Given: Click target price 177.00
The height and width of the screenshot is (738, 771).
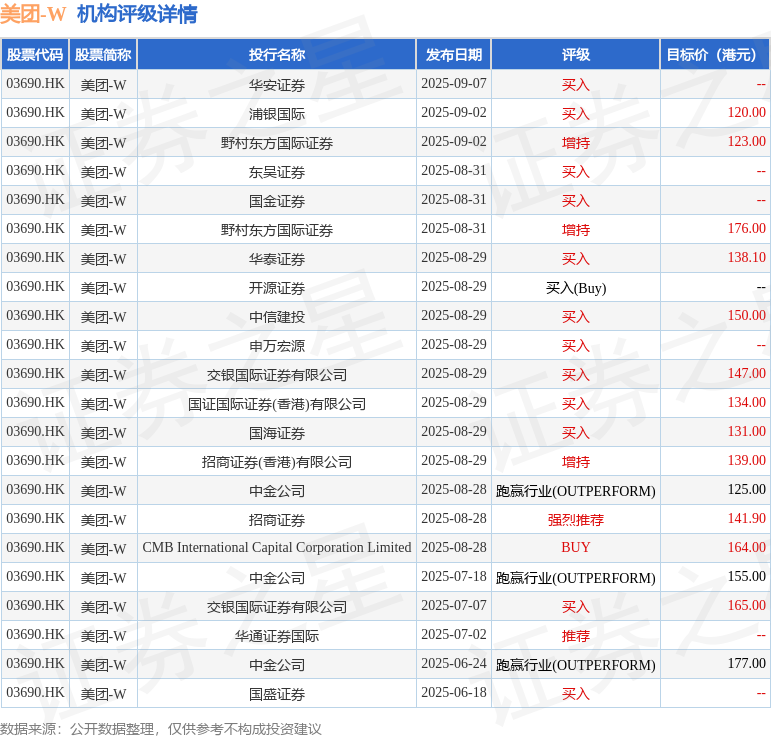Looking at the screenshot, I should click(x=746, y=664).
